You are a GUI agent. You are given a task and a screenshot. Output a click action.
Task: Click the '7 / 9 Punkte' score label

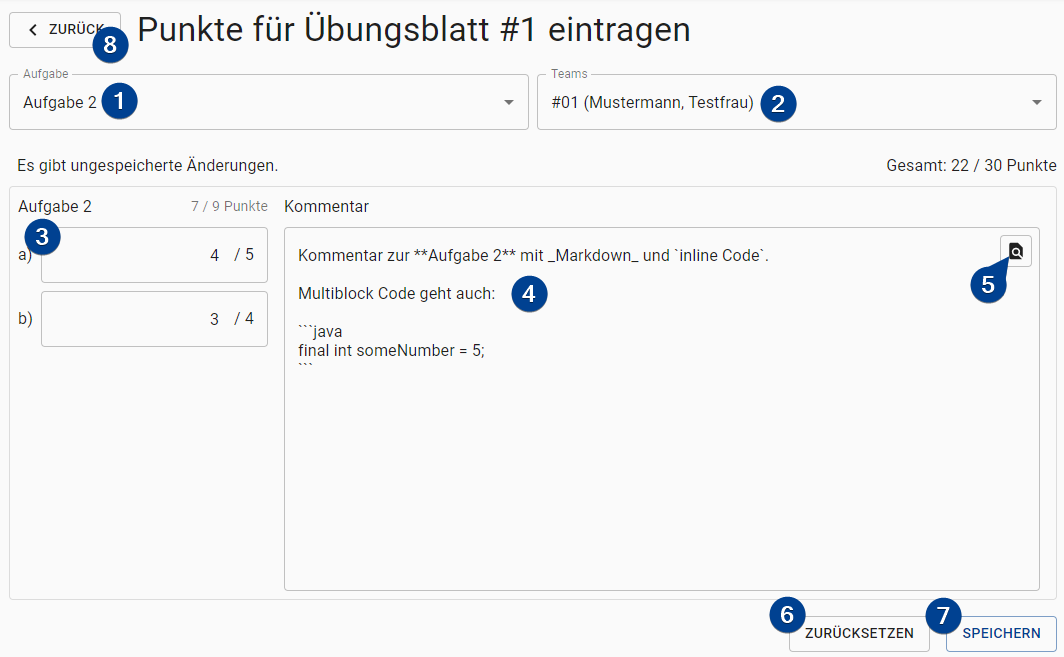point(229,206)
